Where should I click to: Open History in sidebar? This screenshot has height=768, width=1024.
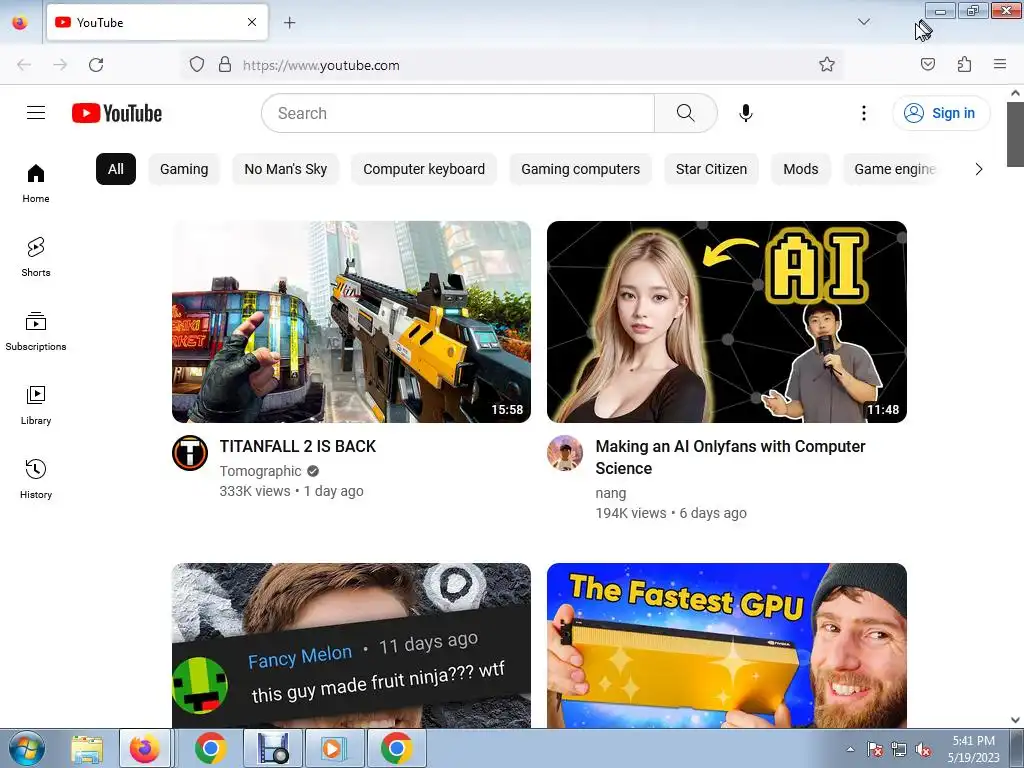pos(36,479)
